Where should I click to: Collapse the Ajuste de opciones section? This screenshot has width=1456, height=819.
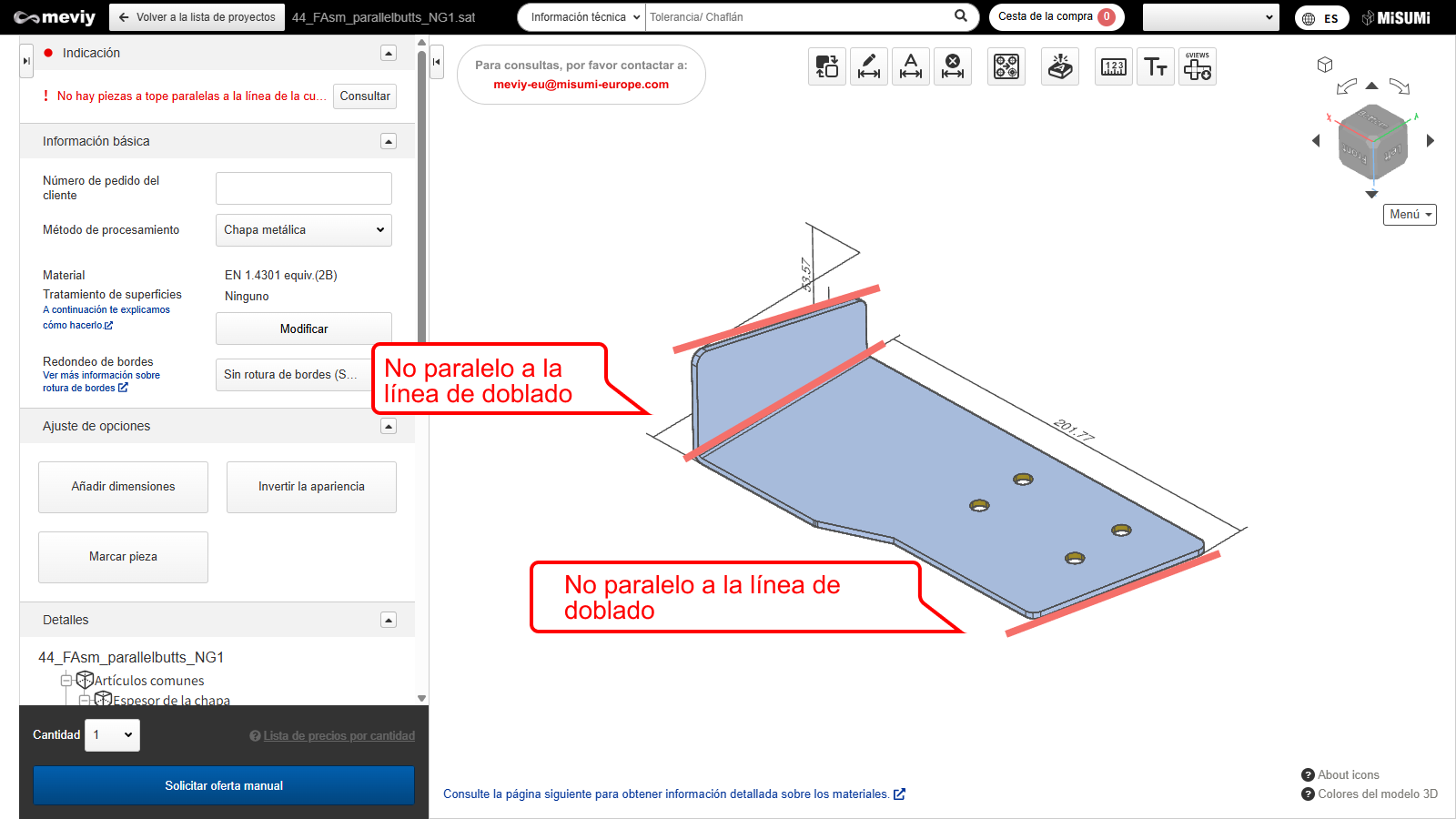coord(389,426)
